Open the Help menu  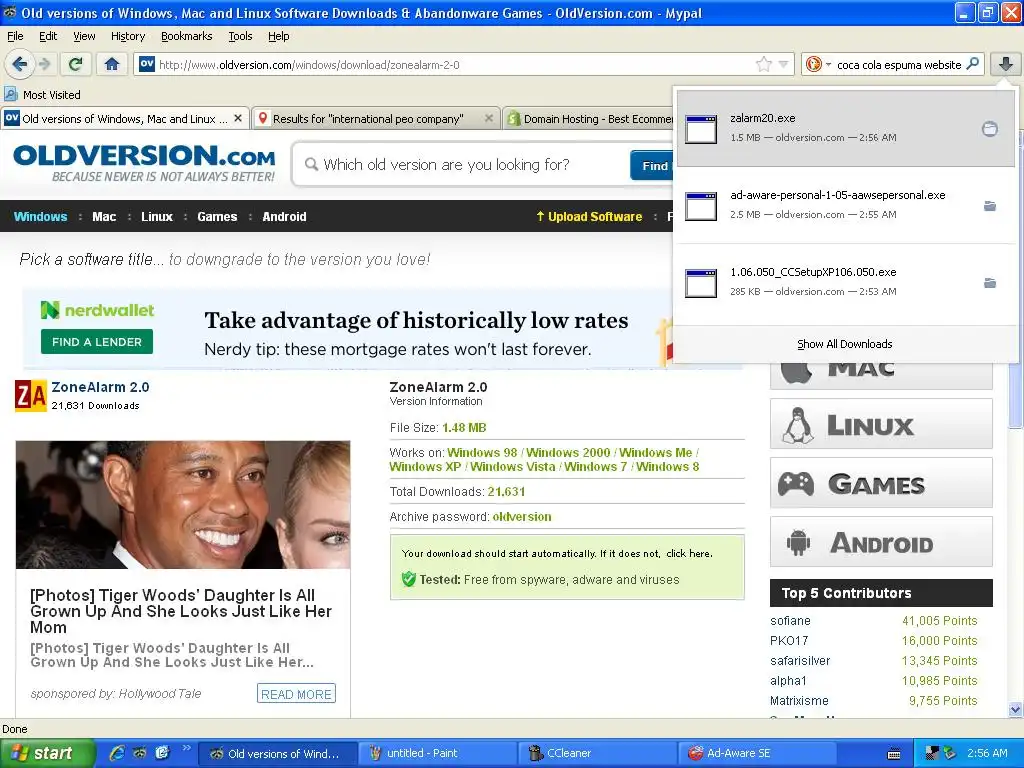[278, 36]
